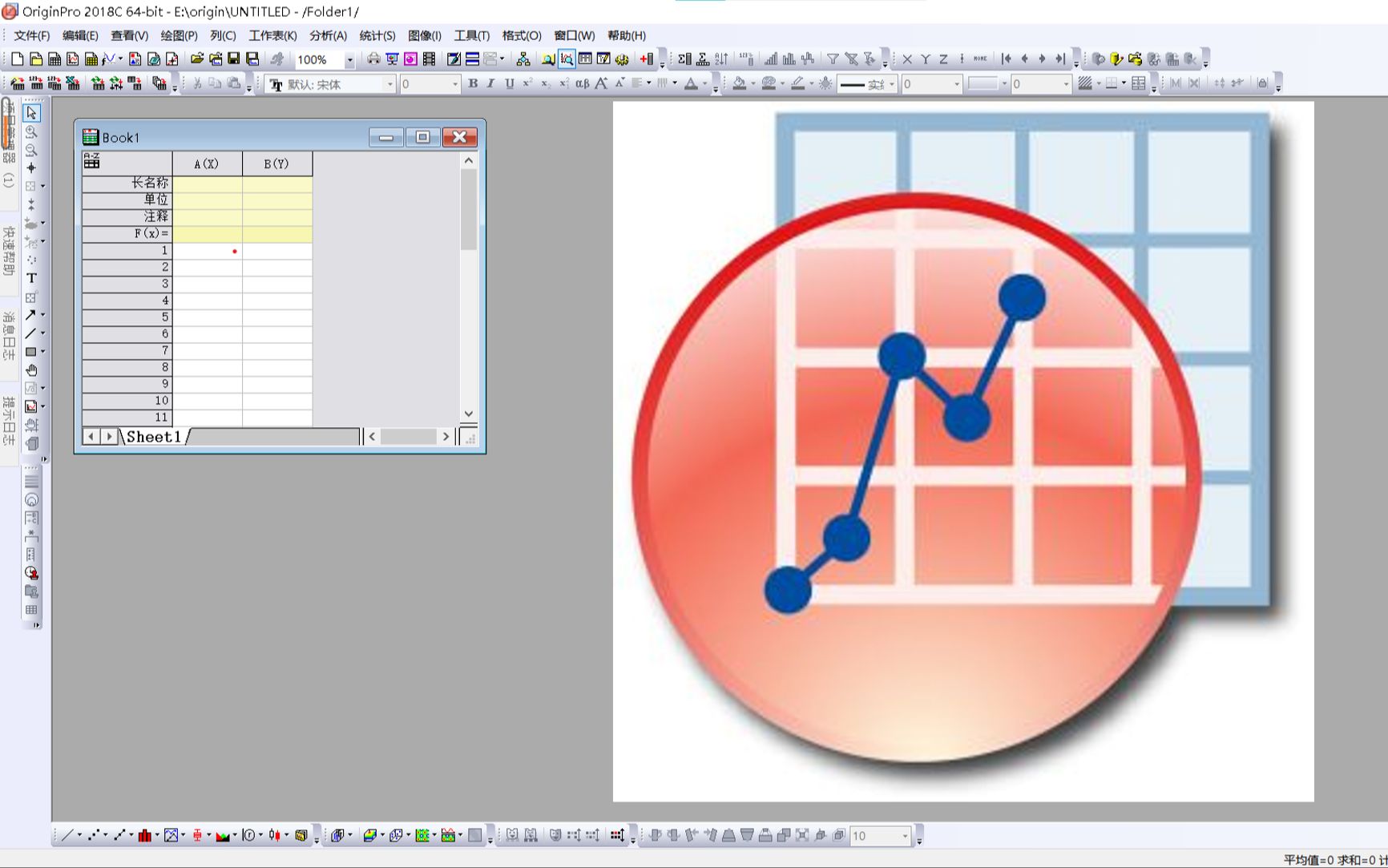The image size is (1388, 868).
Task: Click the Print icon in the standard toolbar
Action: pyautogui.click(x=373, y=59)
